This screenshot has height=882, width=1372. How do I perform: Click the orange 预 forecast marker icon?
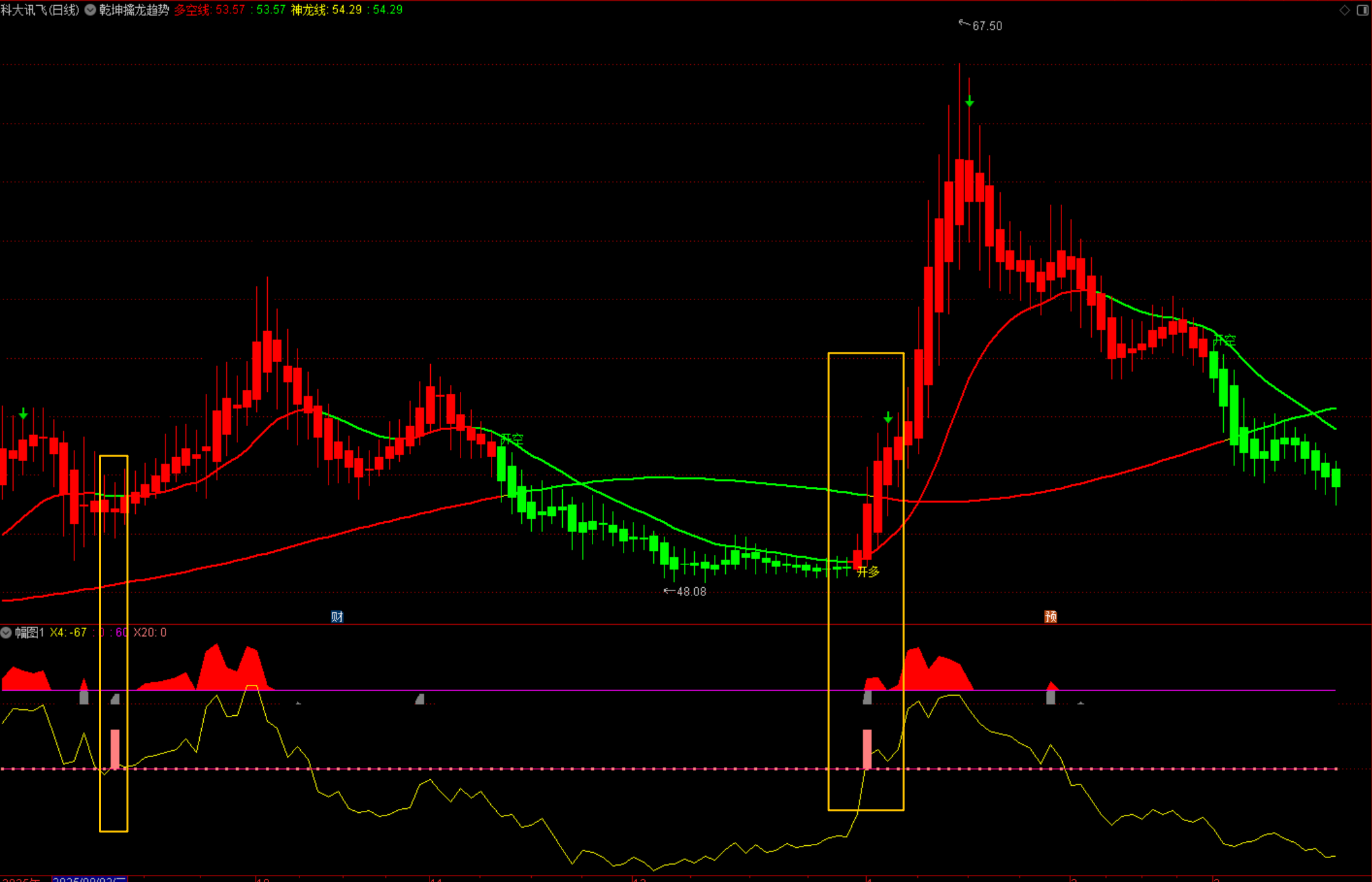1051,617
